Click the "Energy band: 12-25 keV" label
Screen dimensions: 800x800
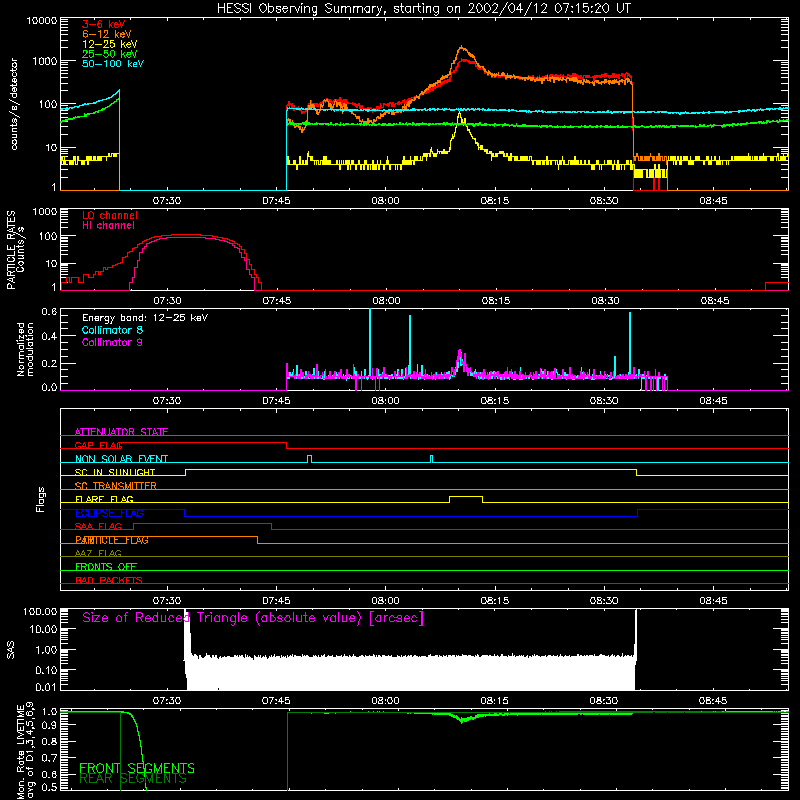tap(145, 318)
